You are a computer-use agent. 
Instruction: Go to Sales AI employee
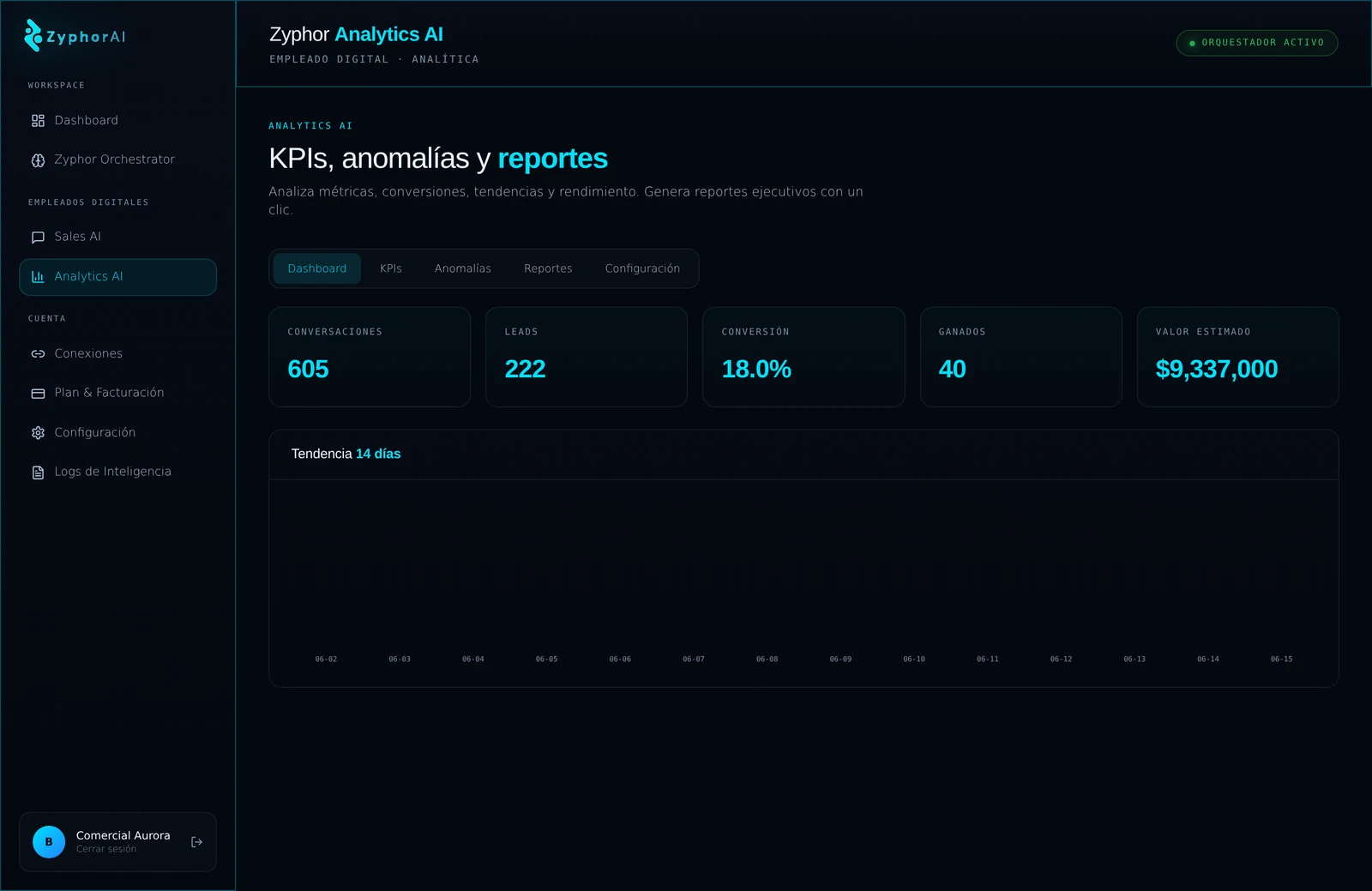[117, 237]
